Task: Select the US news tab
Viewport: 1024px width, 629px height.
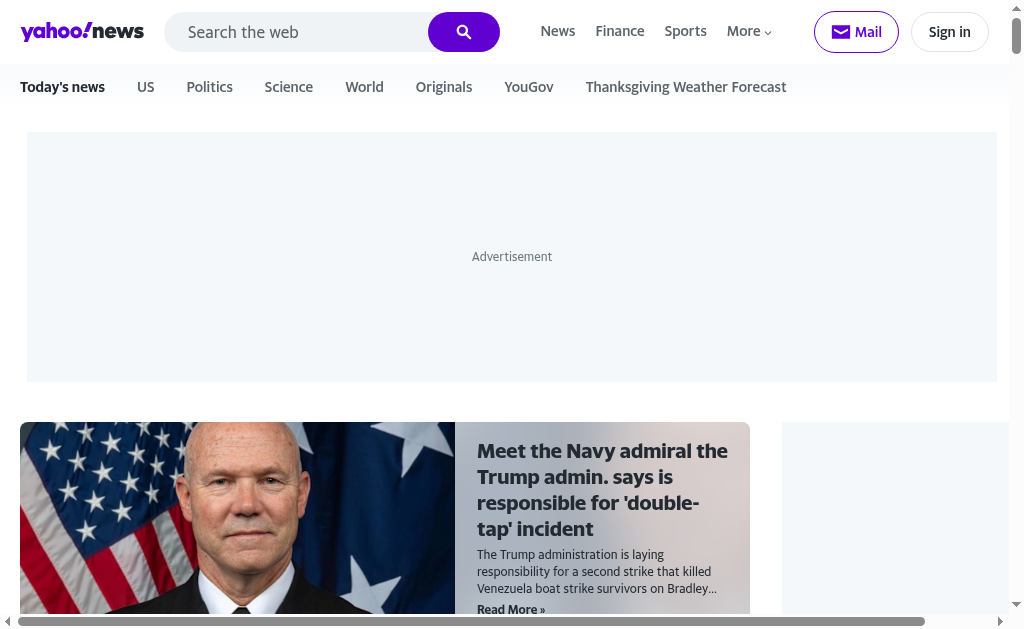Action: [x=146, y=87]
